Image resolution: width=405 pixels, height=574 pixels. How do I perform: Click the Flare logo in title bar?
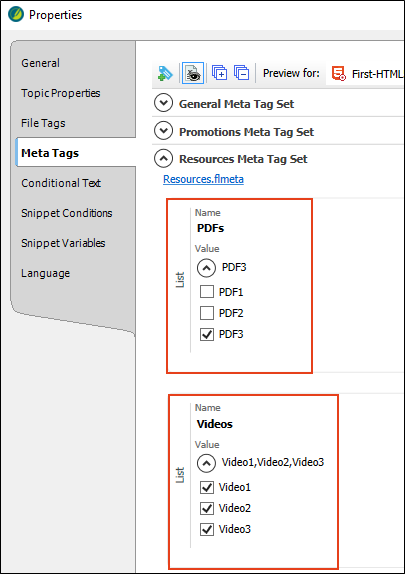coord(16,15)
